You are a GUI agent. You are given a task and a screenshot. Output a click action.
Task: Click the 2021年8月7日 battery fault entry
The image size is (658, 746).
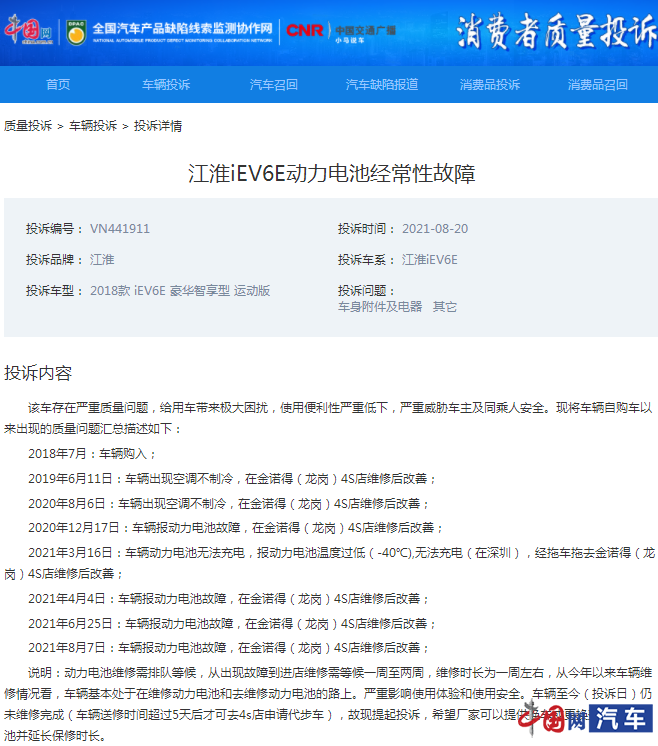(229, 648)
